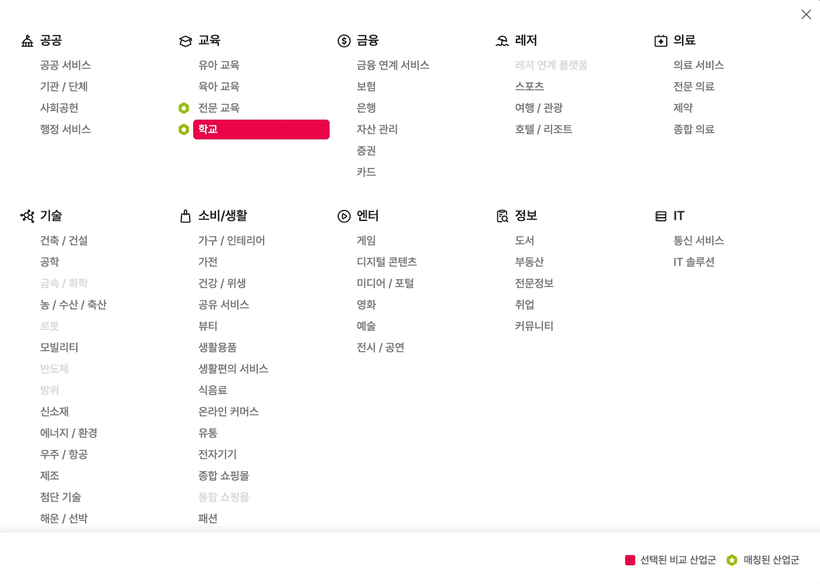Click the 의료 medical kit icon
The width and height of the screenshot is (820, 584).
point(660,41)
